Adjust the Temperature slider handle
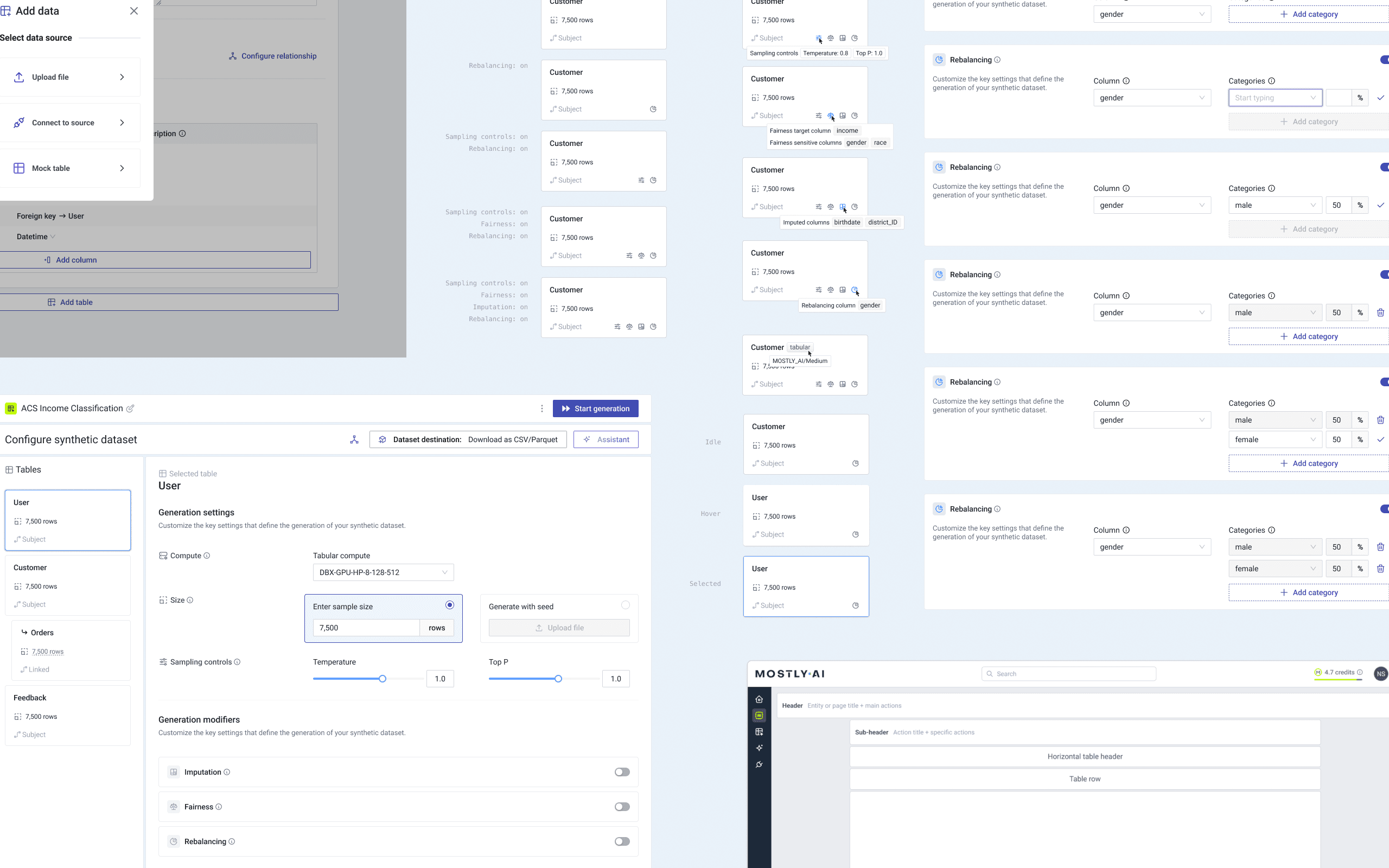 pyautogui.click(x=383, y=679)
